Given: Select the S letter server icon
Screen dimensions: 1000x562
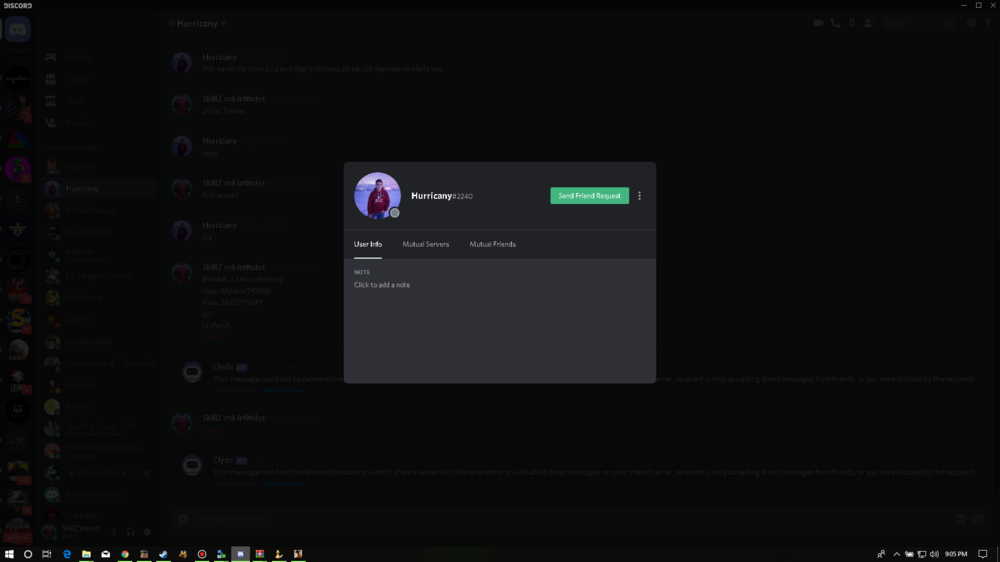Looking at the screenshot, I should coord(18,200).
